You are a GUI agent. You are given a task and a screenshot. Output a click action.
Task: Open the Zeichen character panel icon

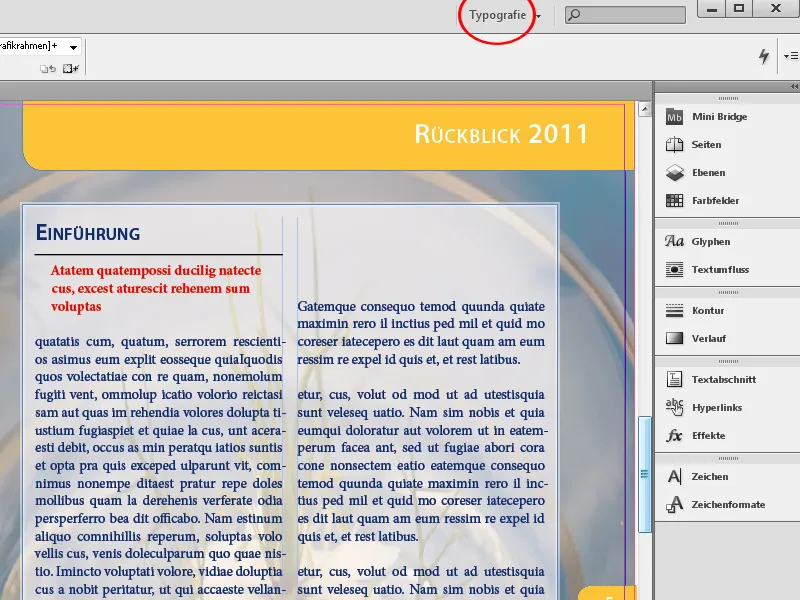pos(674,477)
